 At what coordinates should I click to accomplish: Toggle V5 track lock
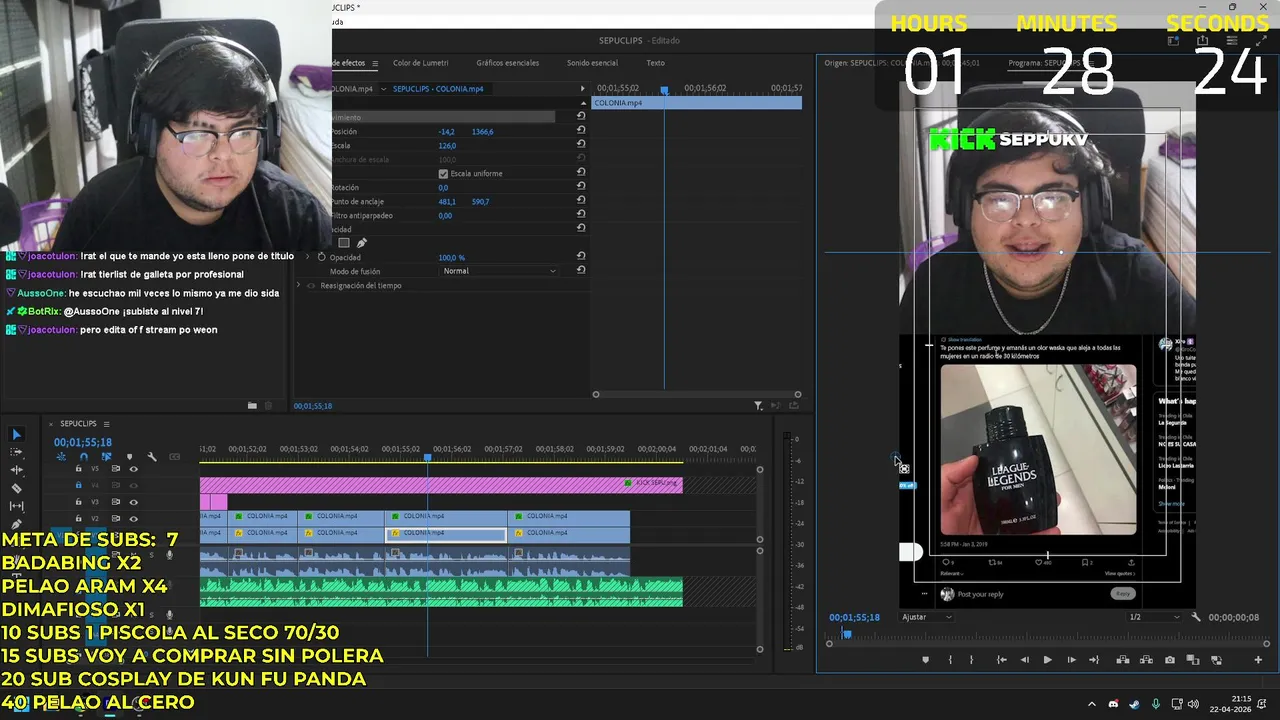pyautogui.click(x=78, y=469)
